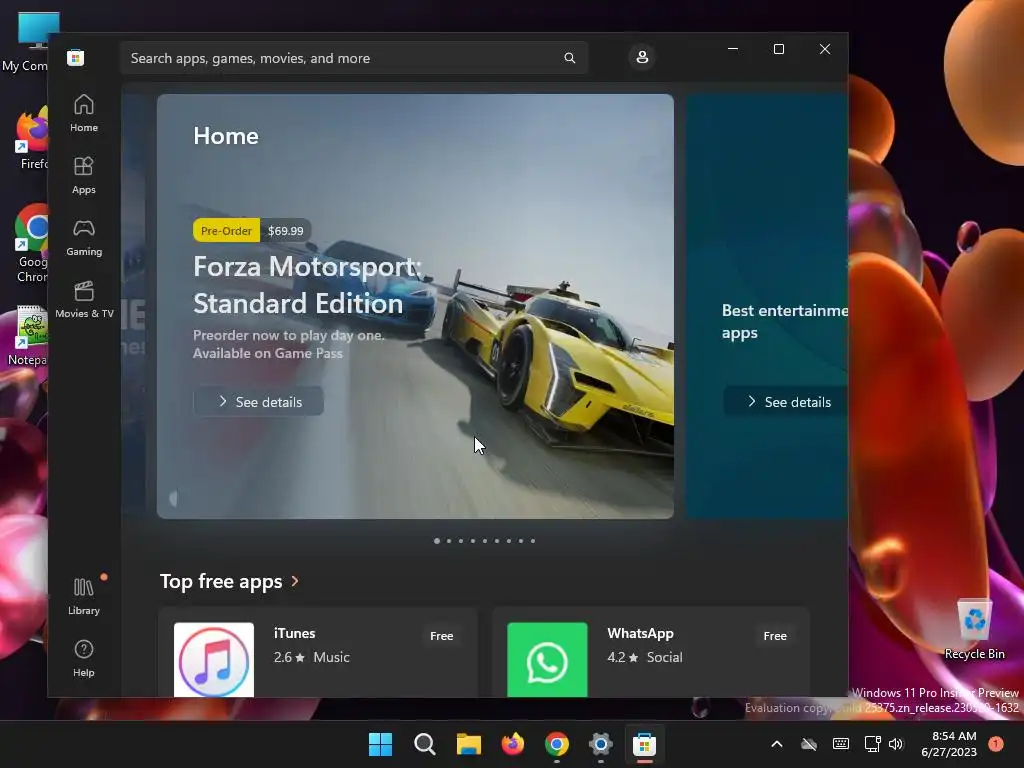The image size is (1024, 768).
Task: Open the Forza Motorsport Standard Edition title
Action: click(x=307, y=285)
